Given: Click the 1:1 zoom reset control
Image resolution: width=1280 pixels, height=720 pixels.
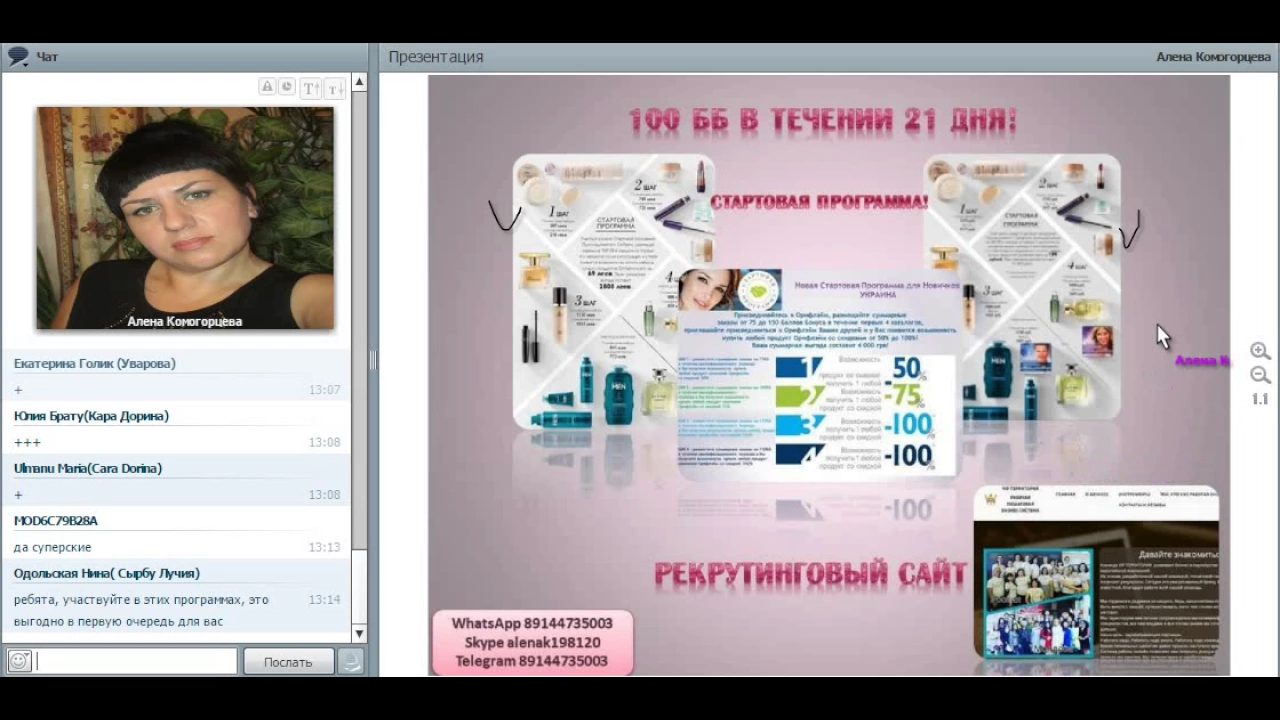Looking at the screenshot, I should point(1260,399).
